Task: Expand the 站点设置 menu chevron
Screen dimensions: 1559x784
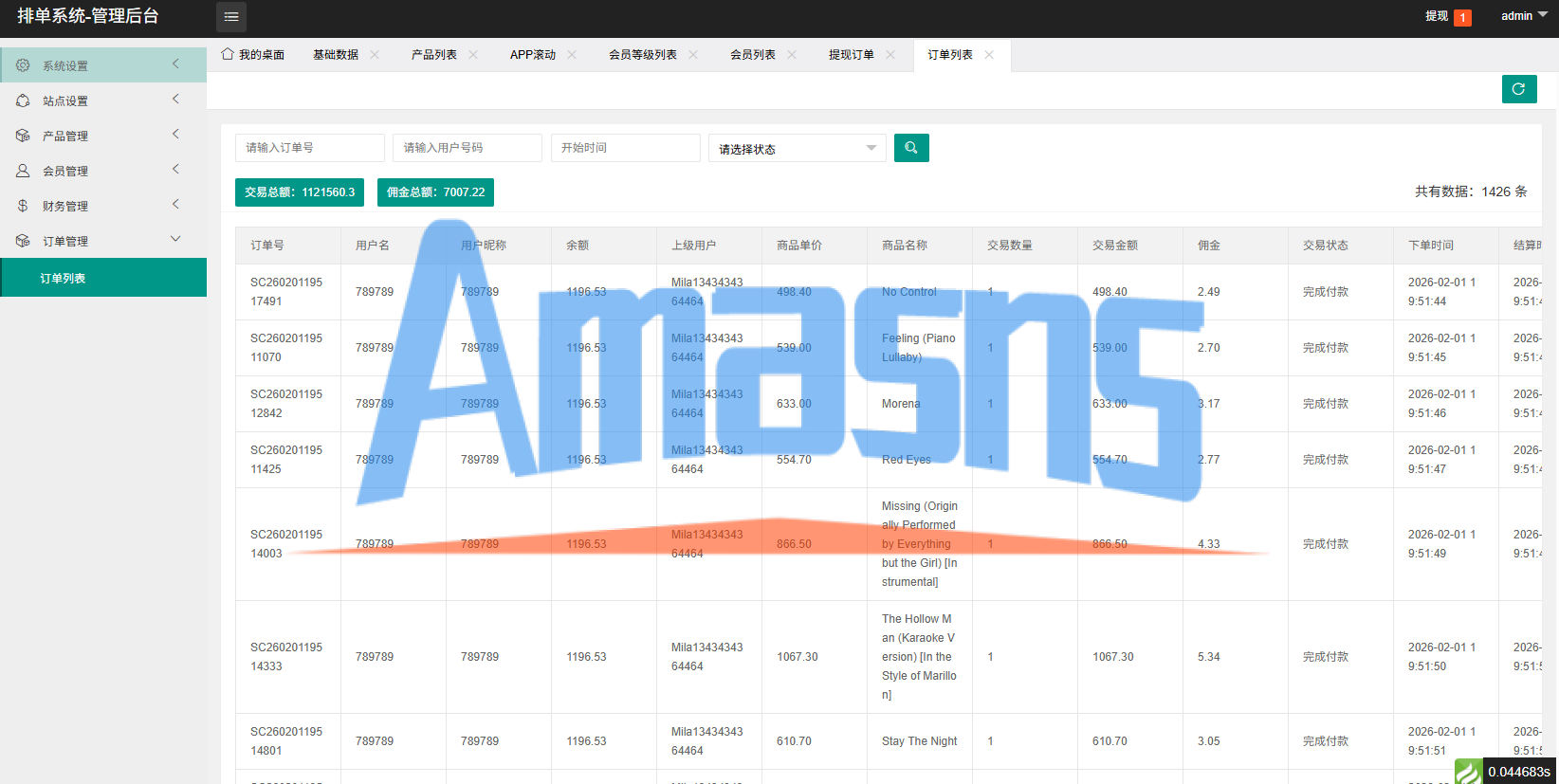Action: (175, 99)
